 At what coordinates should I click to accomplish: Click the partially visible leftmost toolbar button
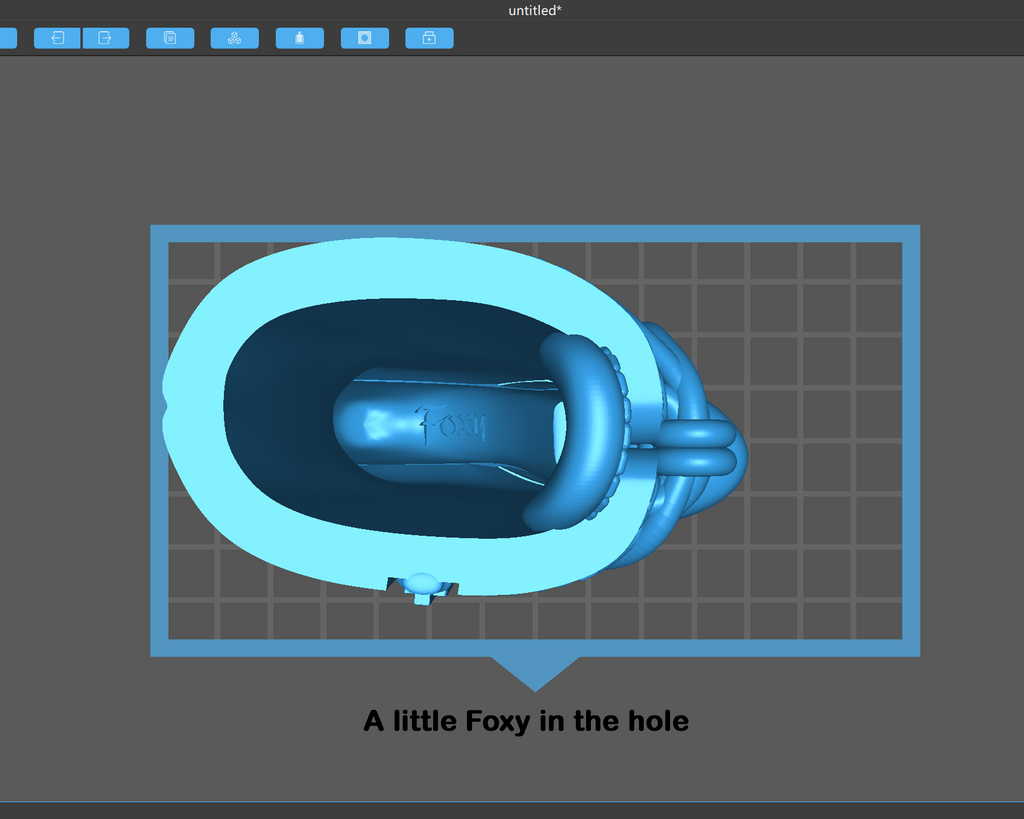(x=8, y=38)
